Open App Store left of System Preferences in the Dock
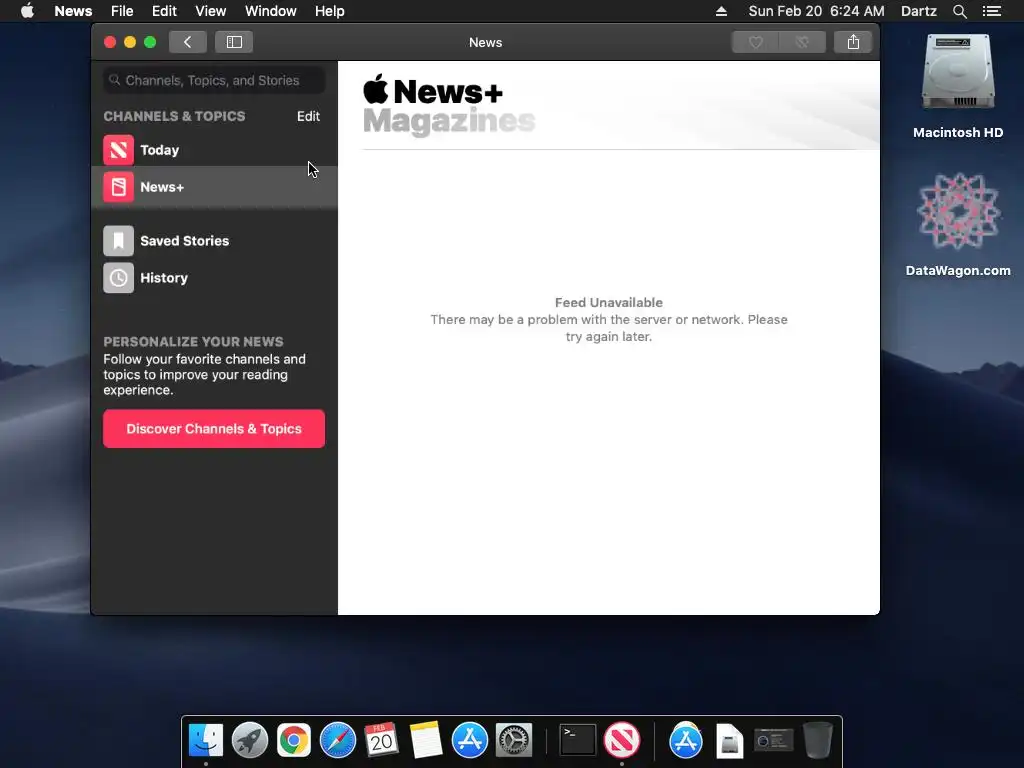Screen dimensions: 1024x768 (470, 741)
